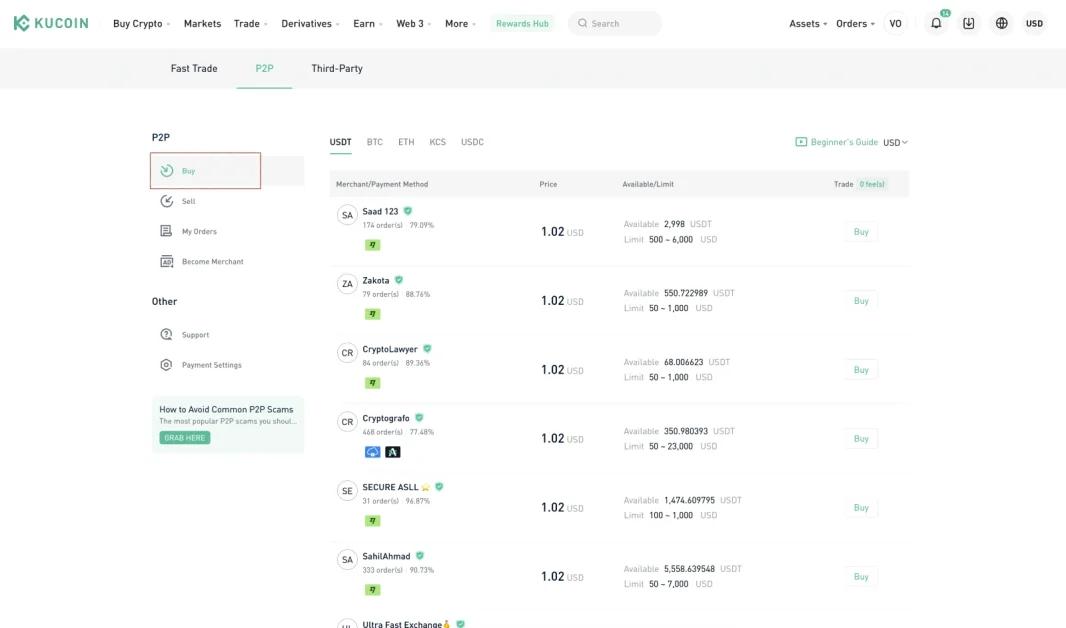Select the ETH coin tab
This screenshot has height=628, width=1066.
(406, 142)
